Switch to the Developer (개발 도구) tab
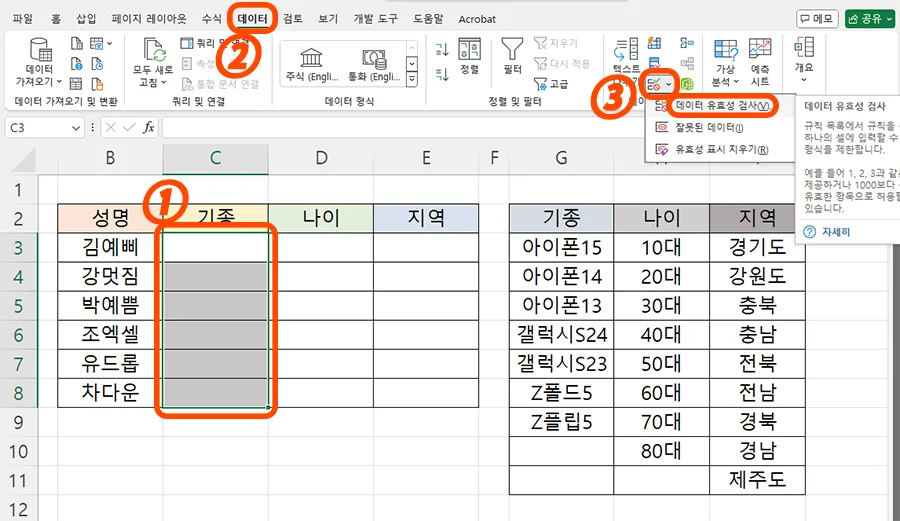The height and width of the screenshot is (521, 900). point(375,19)
